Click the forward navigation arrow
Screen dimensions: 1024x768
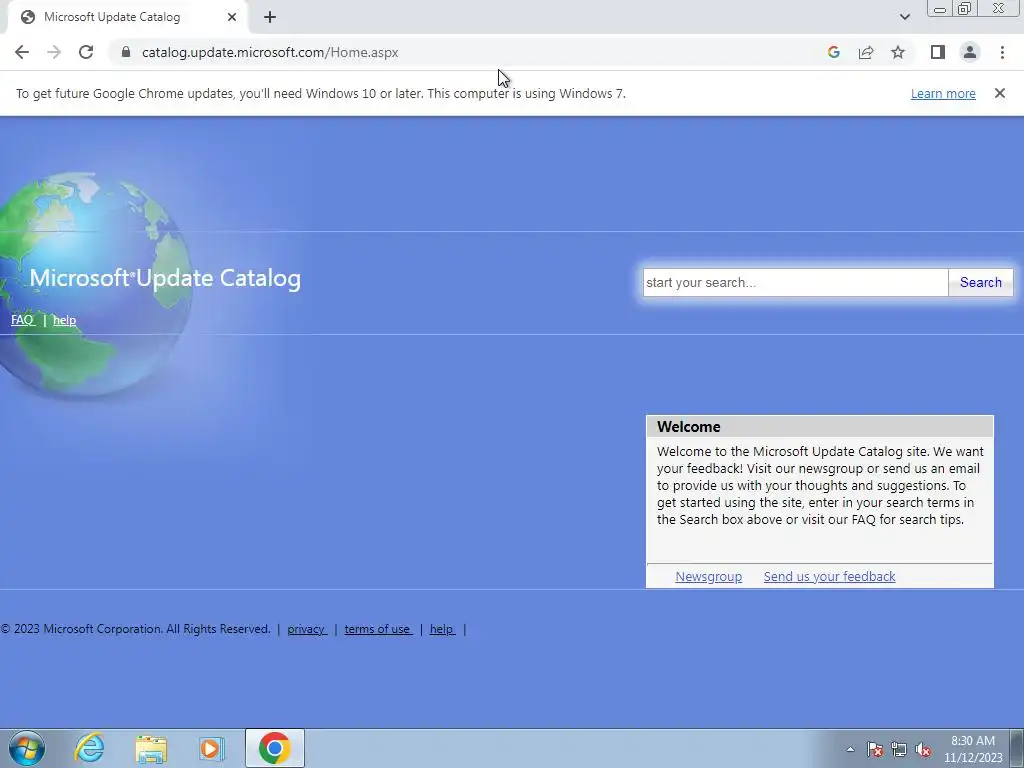(54, 52)
